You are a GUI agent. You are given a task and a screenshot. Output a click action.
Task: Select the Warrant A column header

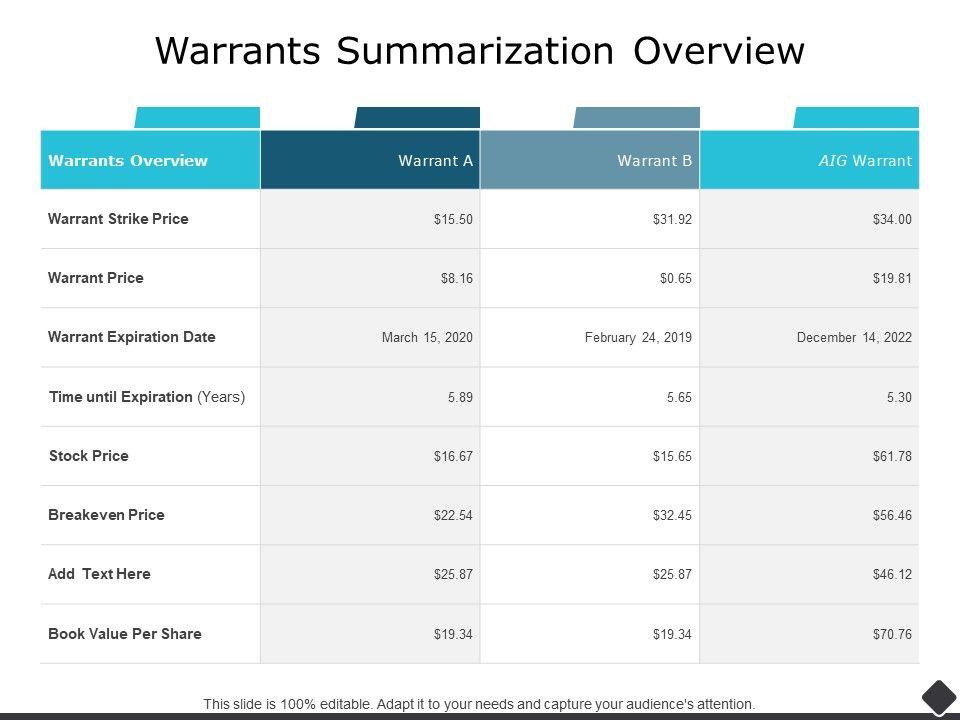click(x=435, y=160)
